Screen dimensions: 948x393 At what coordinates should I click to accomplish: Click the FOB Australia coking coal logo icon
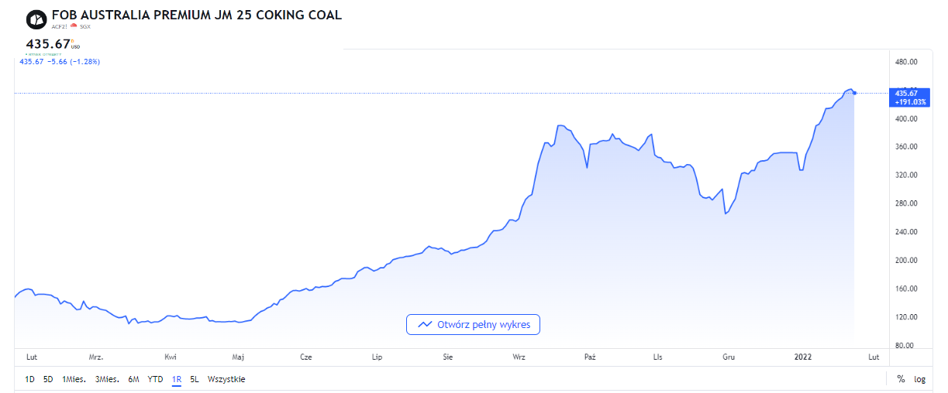(36, 19)
